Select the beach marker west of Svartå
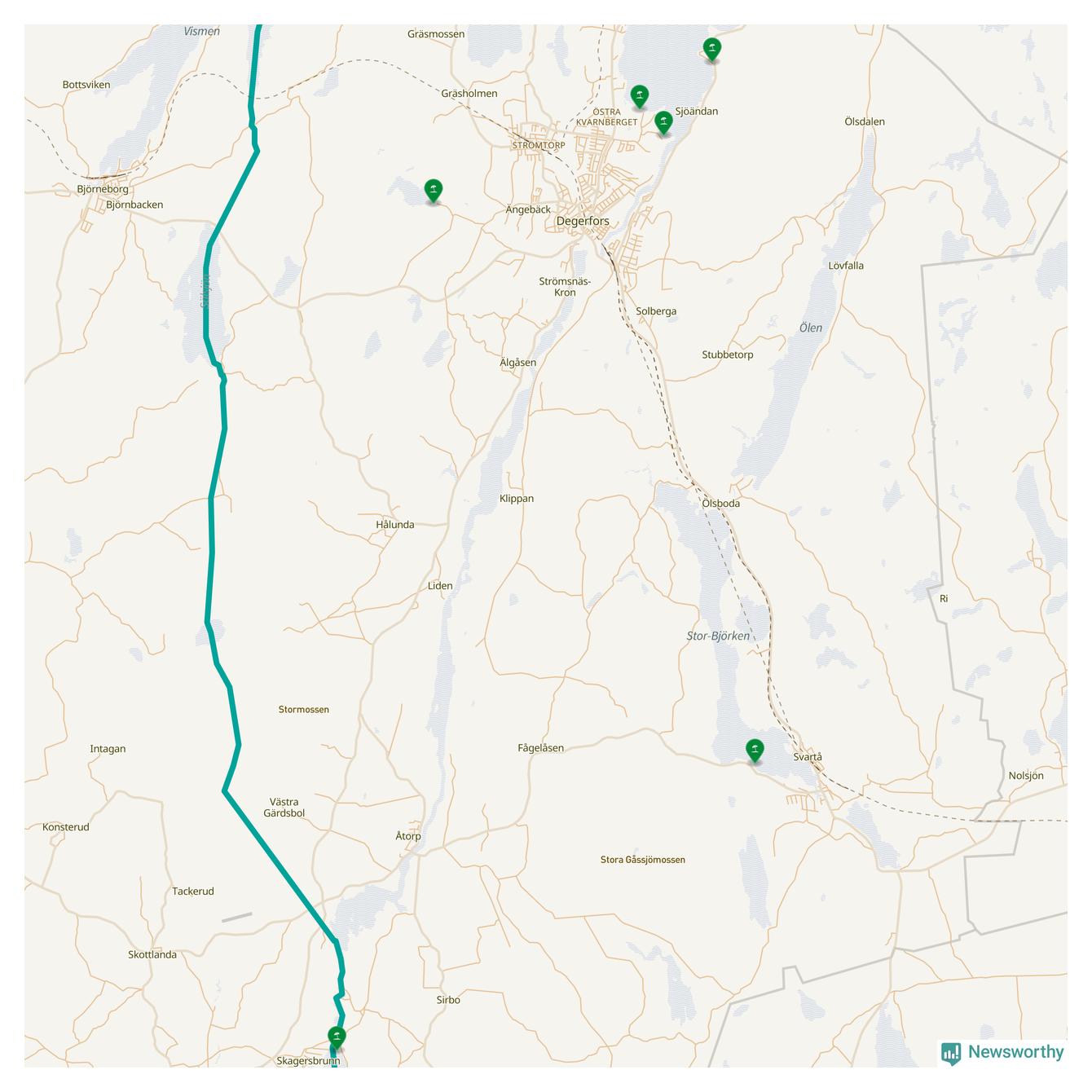1092x1092 pixels. [755, 751]
